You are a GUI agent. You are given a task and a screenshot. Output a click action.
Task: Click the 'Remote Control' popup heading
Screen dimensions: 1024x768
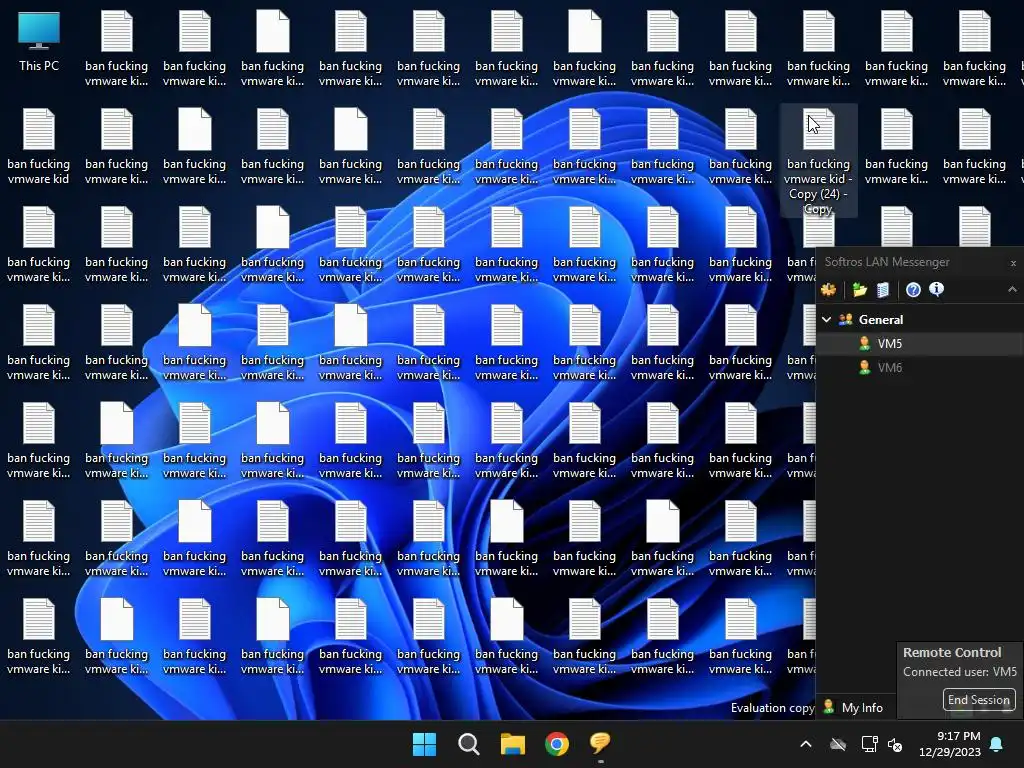click(952, 652)
